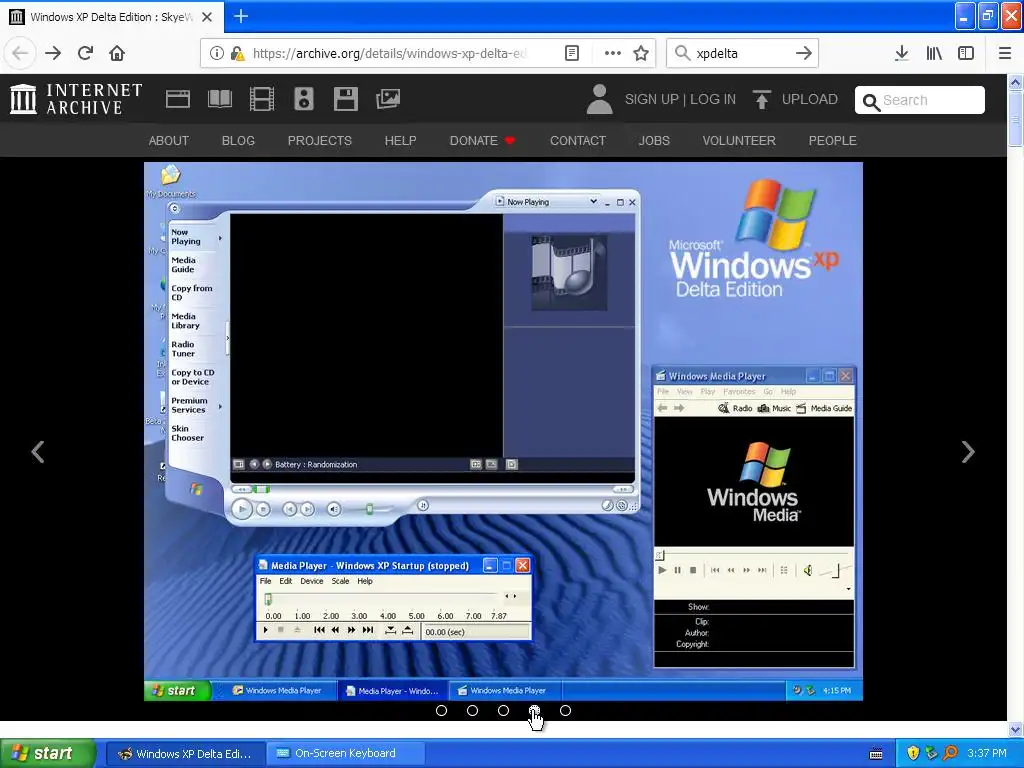Screen dimensions: 1024x768
Task: Open VOLUNTEER link
Action: point(739,140)
